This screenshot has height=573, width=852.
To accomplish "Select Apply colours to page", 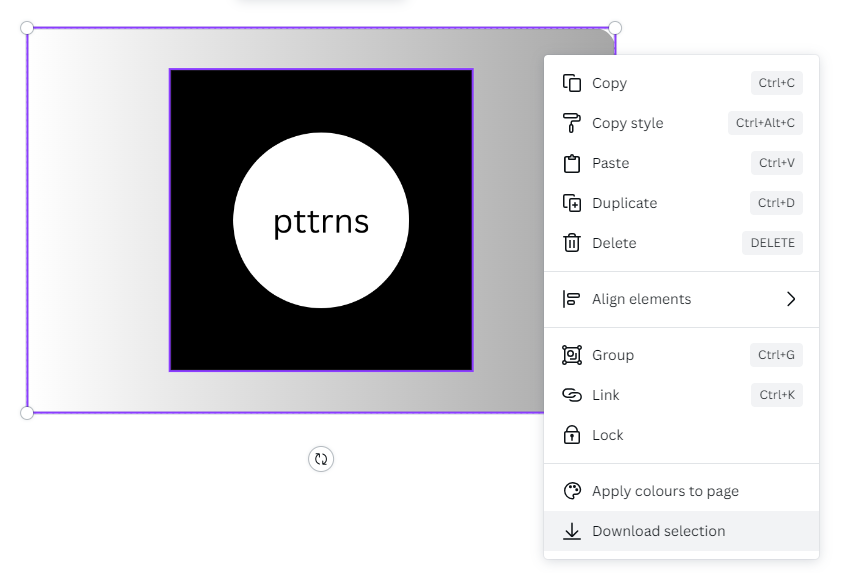I will [x=681, y=491].
